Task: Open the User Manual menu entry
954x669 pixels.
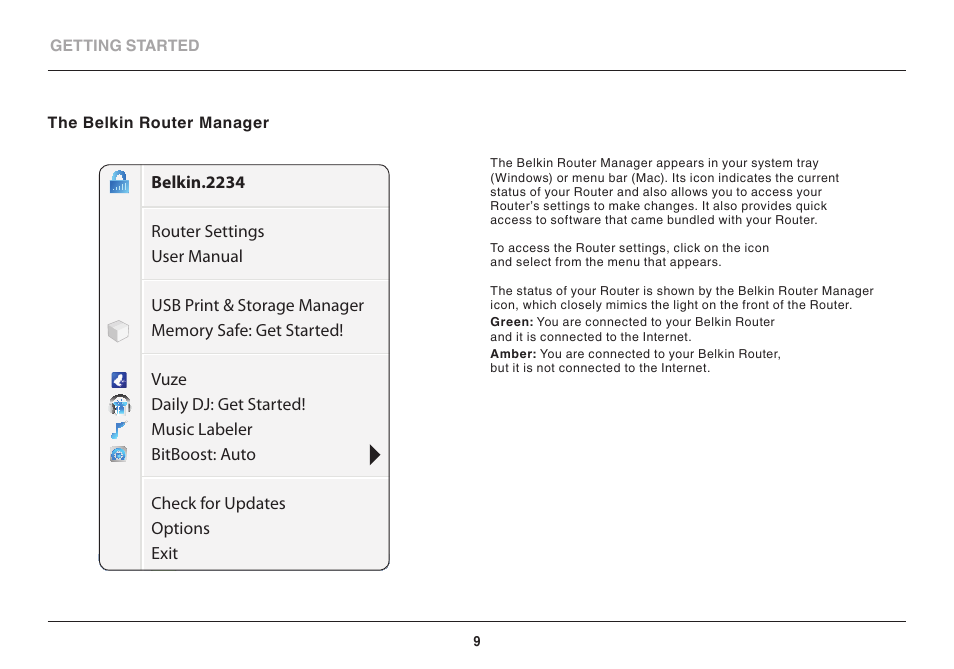Action: point(197,257)
